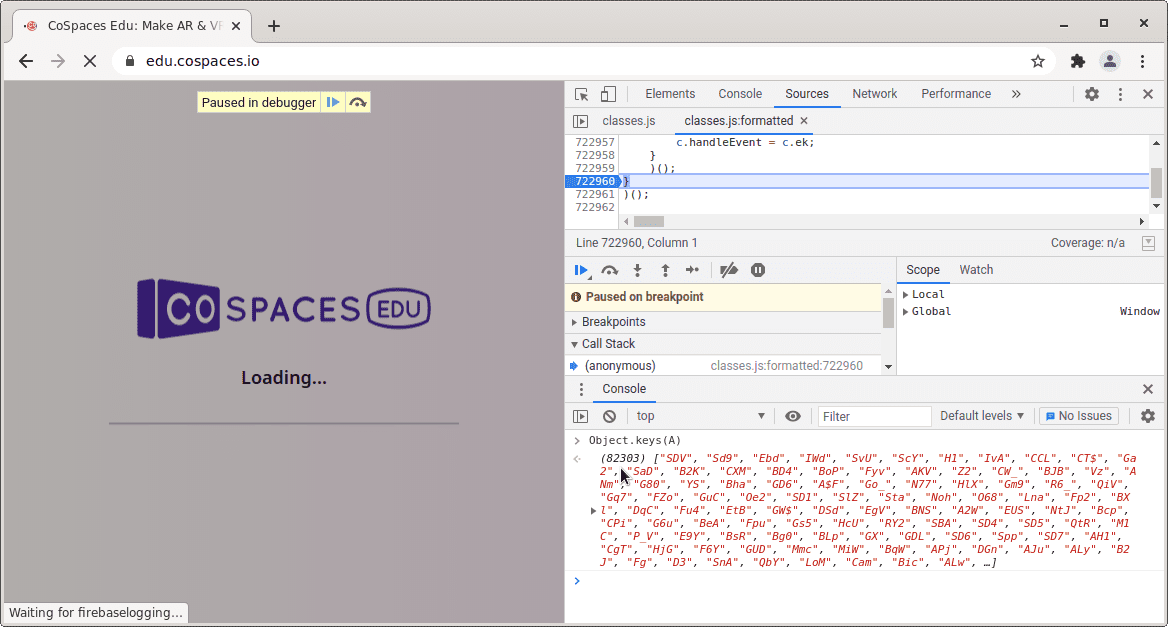1168x627 pixels.
Task: Expand the Breakpoints section
Action: click(x=613, y=322)
